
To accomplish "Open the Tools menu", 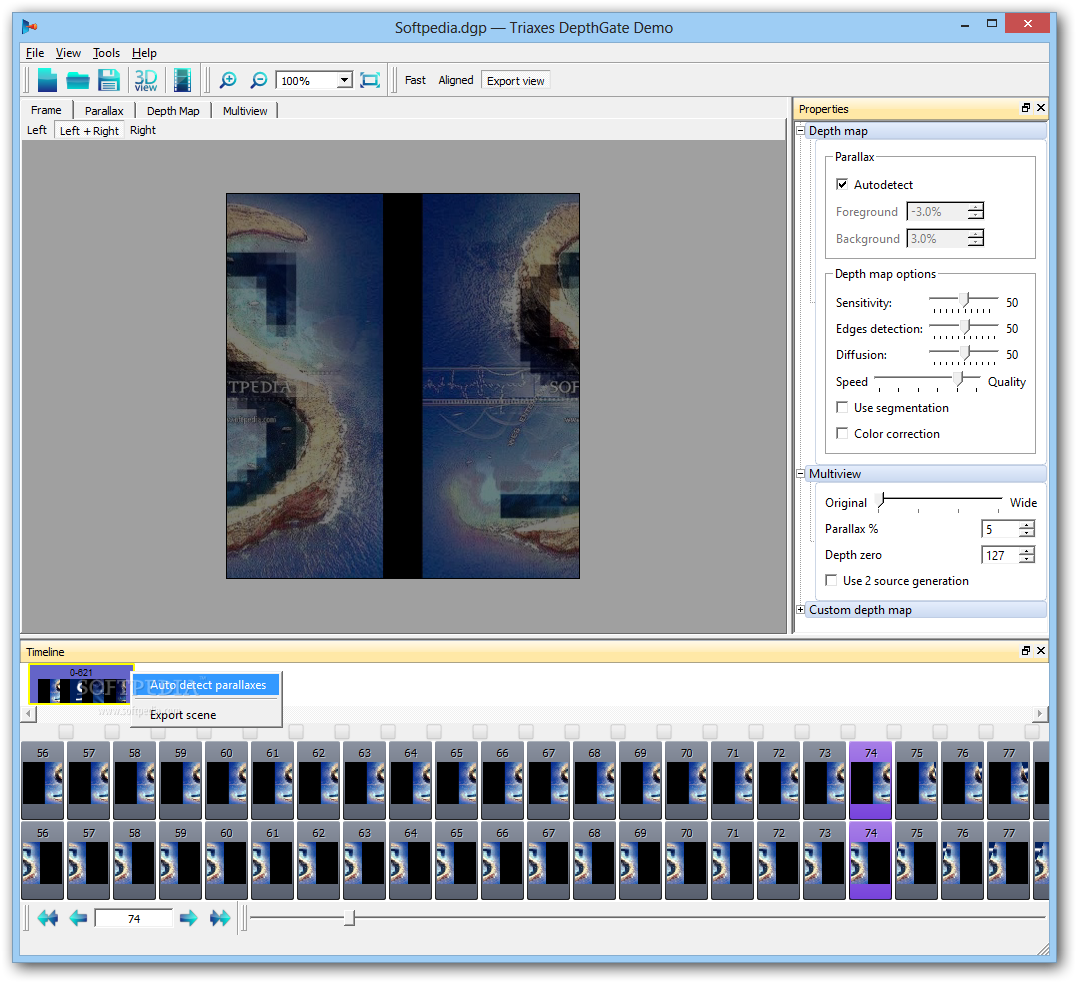I will 106,53.
